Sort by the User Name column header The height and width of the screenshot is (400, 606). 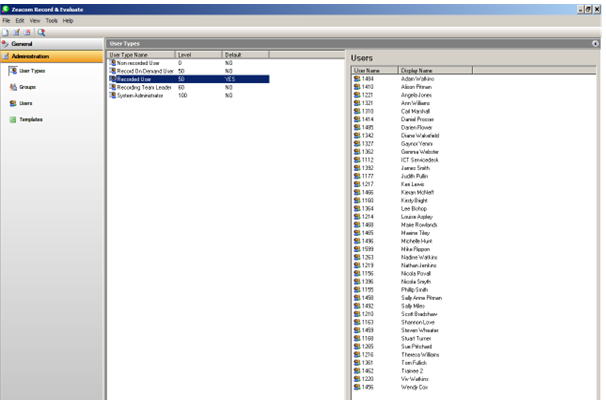coord(375,70)
